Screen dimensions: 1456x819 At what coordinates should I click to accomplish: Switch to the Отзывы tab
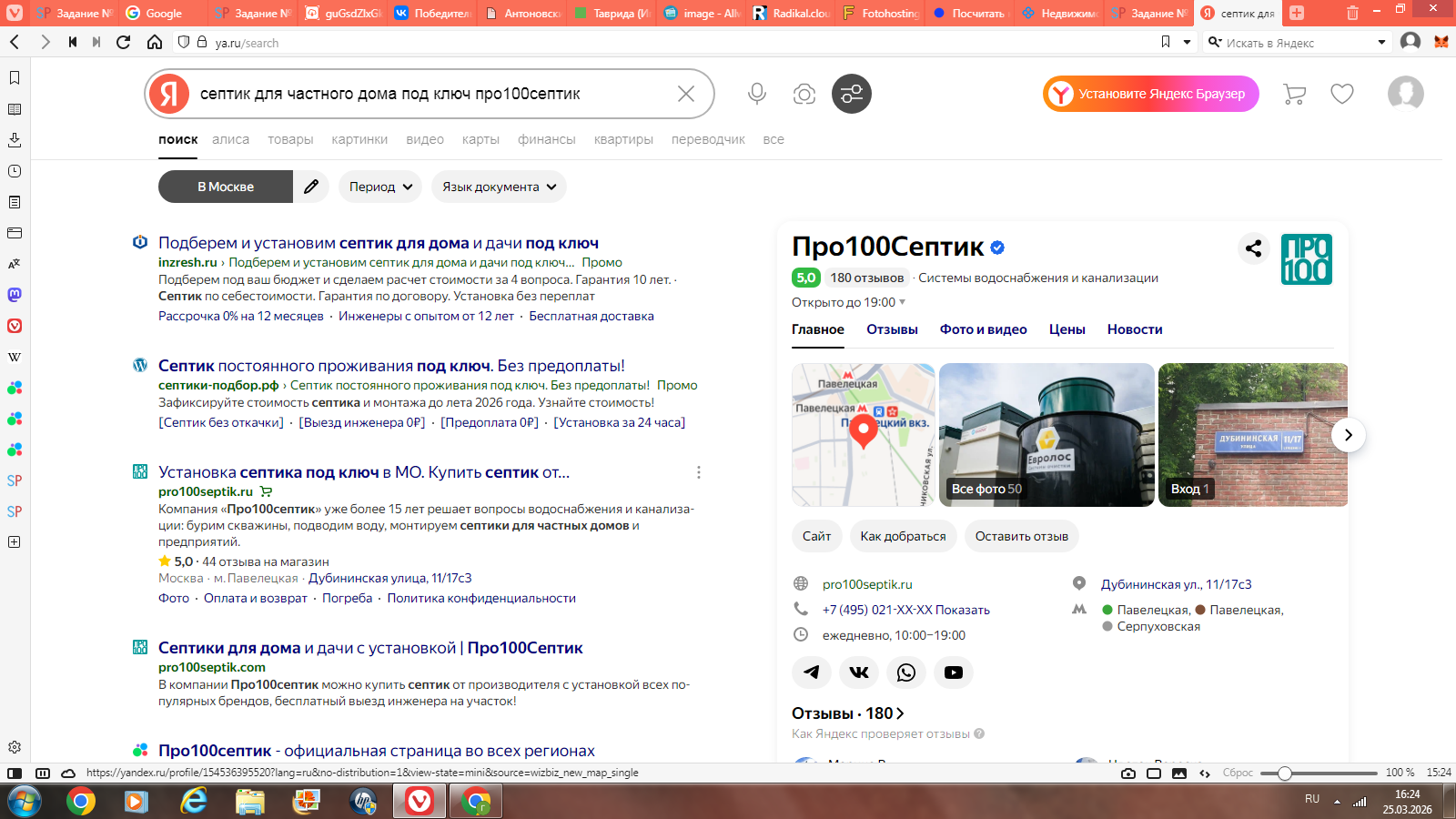(891, 329)
